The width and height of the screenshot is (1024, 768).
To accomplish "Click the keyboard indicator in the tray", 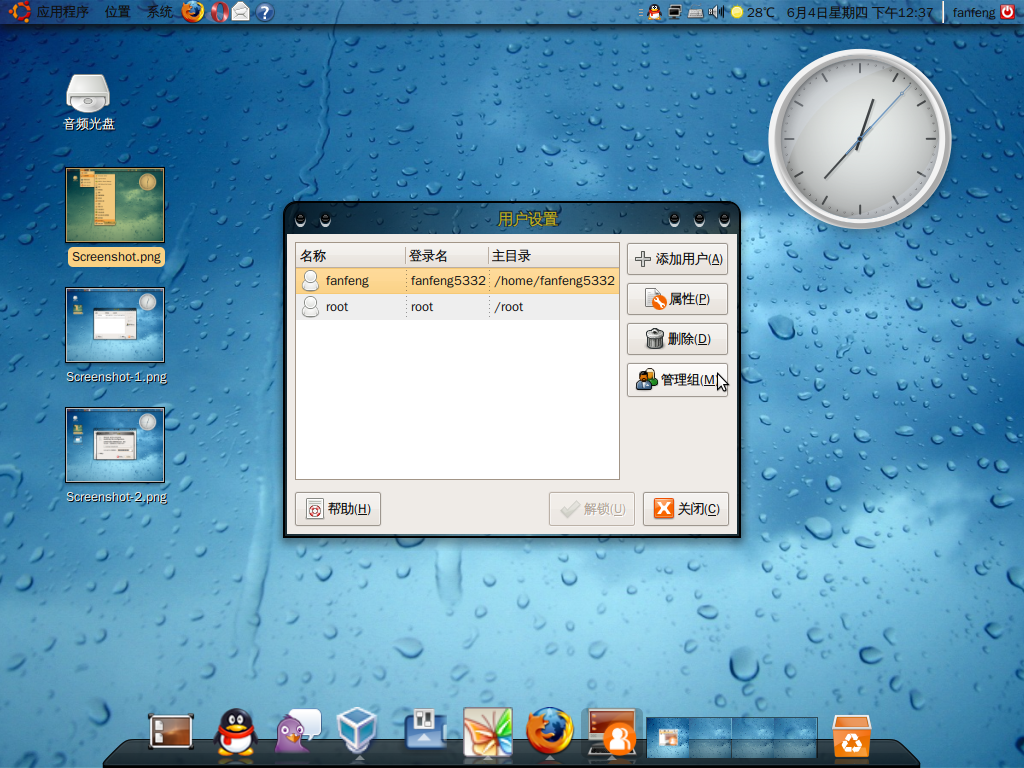I will pos(696,12).
